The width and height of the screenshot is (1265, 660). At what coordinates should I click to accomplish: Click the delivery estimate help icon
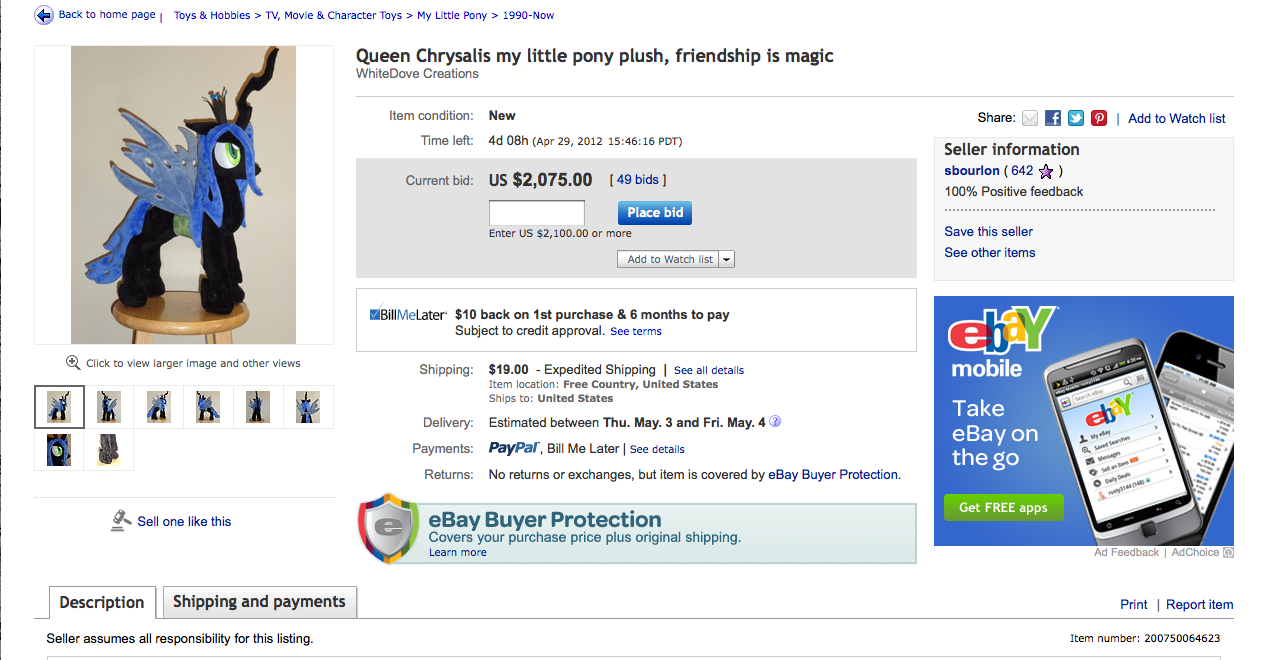pos(775,422)
